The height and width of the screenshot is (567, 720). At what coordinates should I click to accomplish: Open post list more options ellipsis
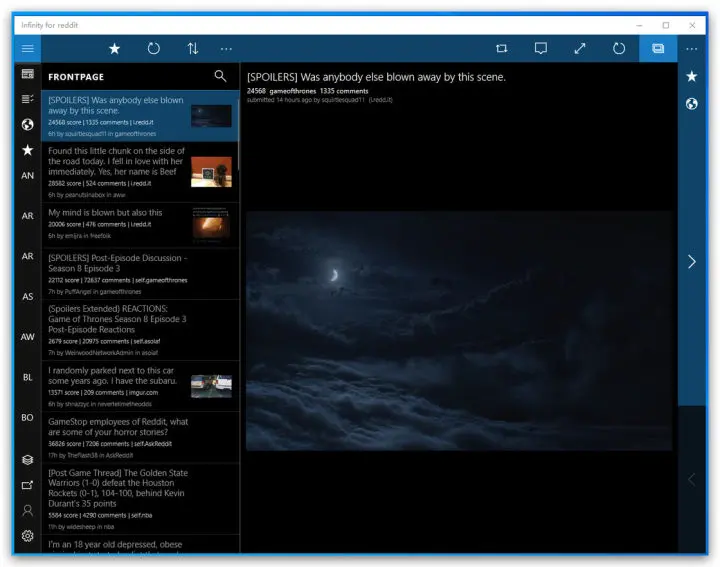click(x=226, y=49)
